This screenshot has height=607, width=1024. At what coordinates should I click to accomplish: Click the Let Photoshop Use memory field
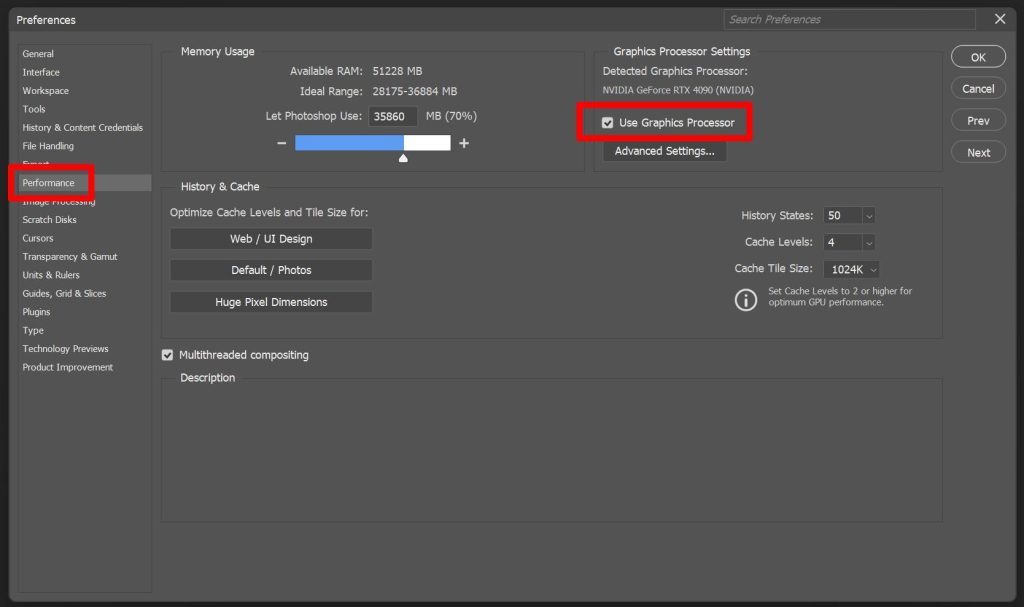392,116
